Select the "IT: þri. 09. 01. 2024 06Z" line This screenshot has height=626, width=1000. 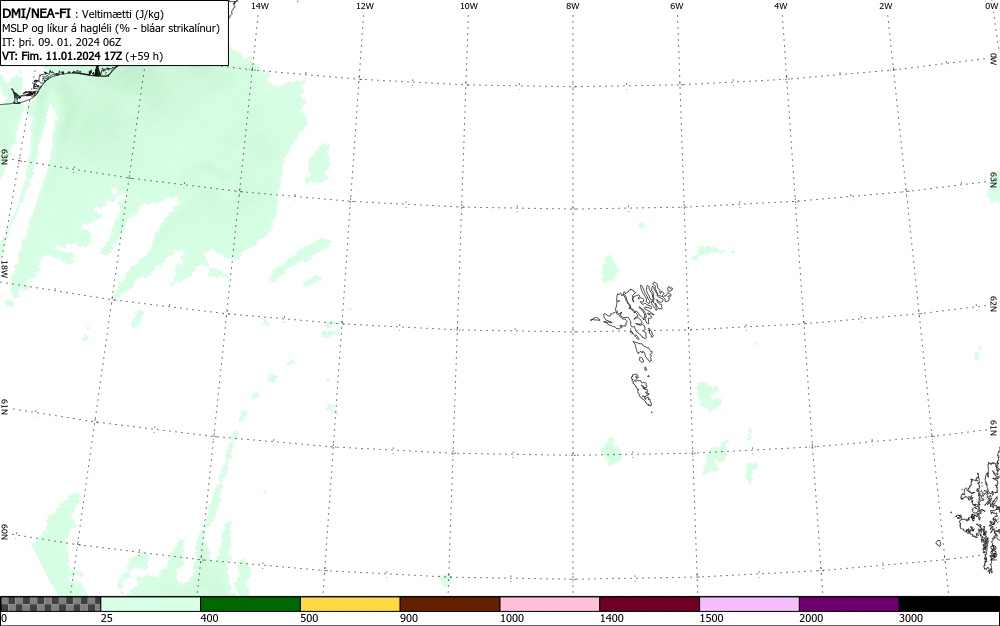point(61,42)
